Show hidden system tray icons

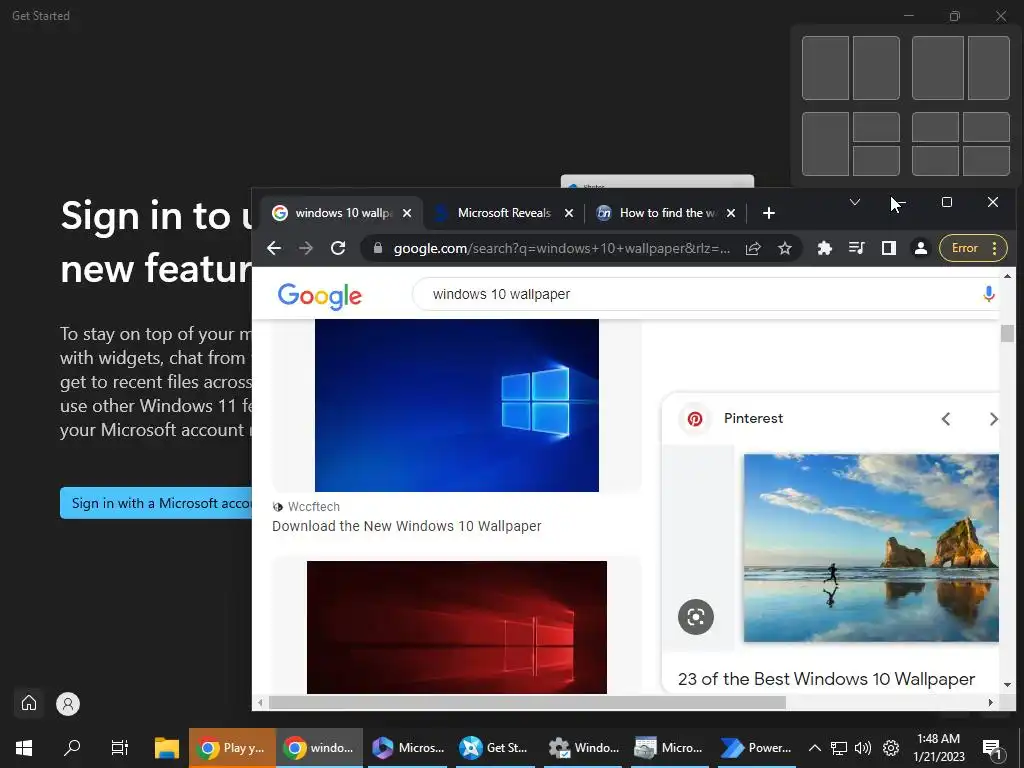(814, 748)
